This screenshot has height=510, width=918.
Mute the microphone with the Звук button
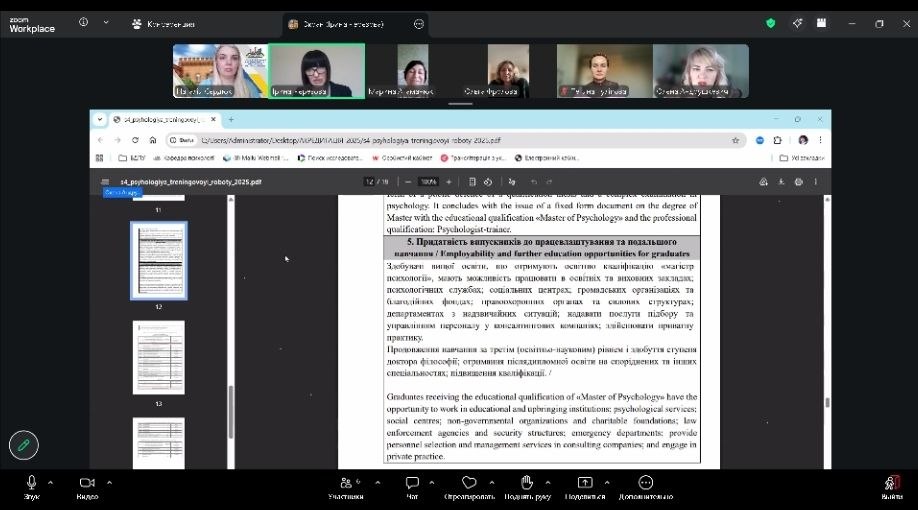point(32,485)
